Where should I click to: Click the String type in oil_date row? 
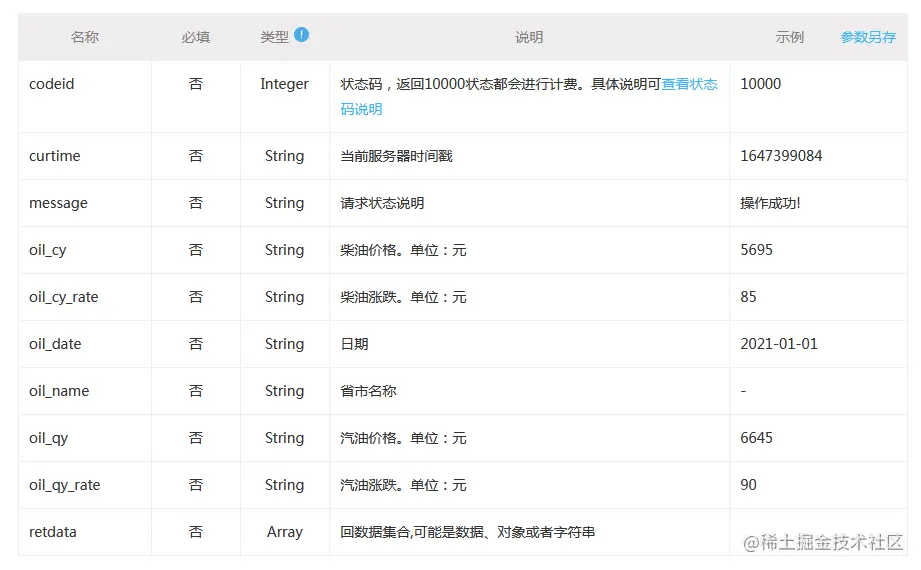(x=284, y=344)
